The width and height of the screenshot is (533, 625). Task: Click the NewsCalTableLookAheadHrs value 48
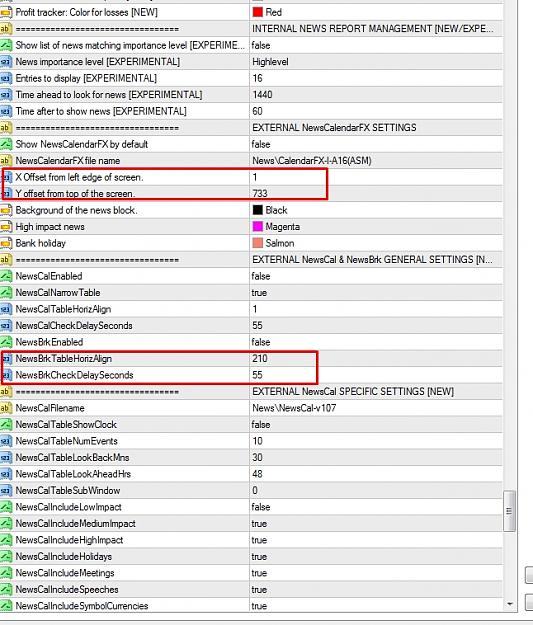click(258, 474)
